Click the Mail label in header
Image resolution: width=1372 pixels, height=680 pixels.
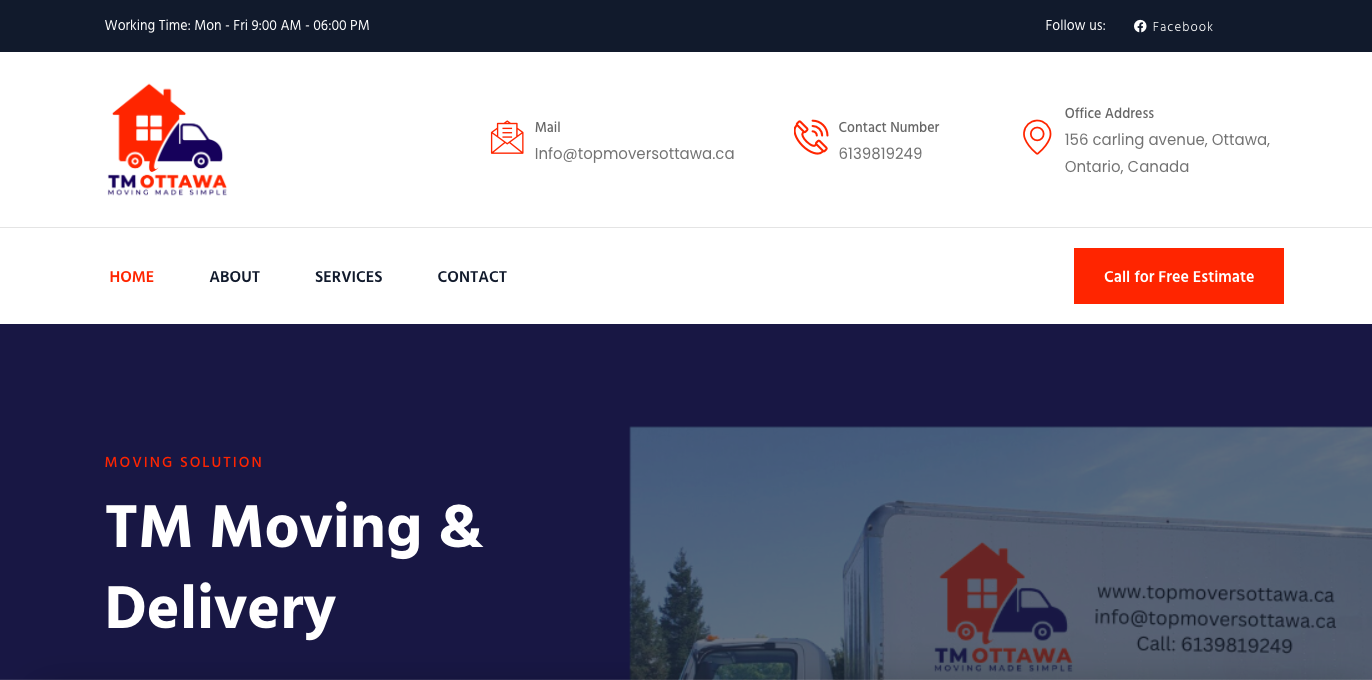click(548, 127)
